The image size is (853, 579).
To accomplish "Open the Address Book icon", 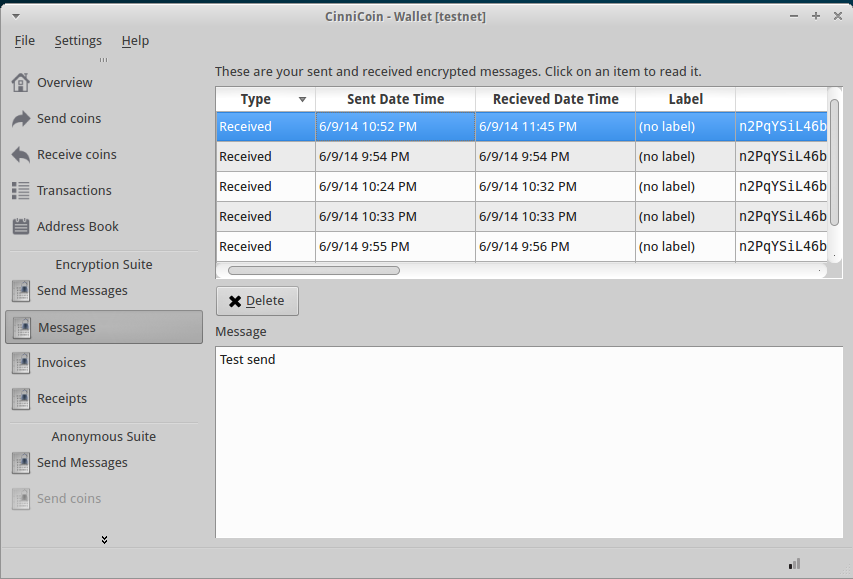I will (21, 226).
